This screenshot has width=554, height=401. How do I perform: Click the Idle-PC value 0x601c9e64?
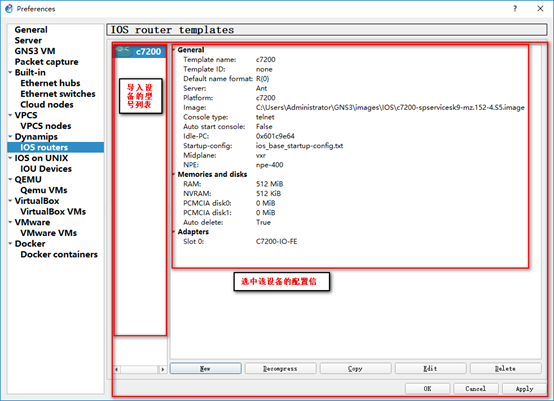275,136
